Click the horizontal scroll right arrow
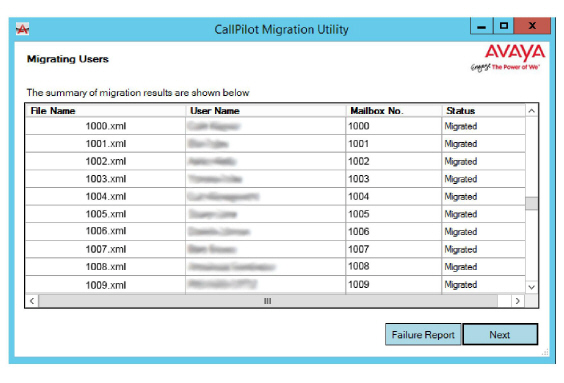 [517, 301]
